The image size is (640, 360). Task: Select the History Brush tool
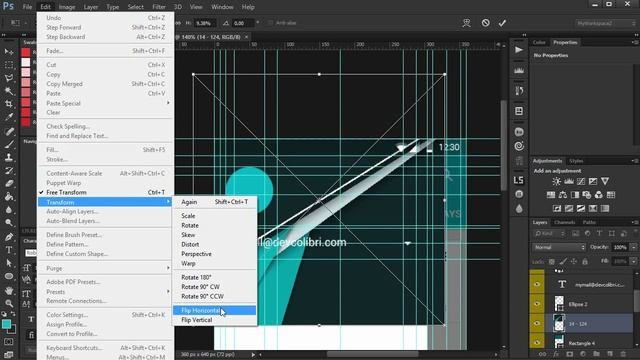(9, 171)
